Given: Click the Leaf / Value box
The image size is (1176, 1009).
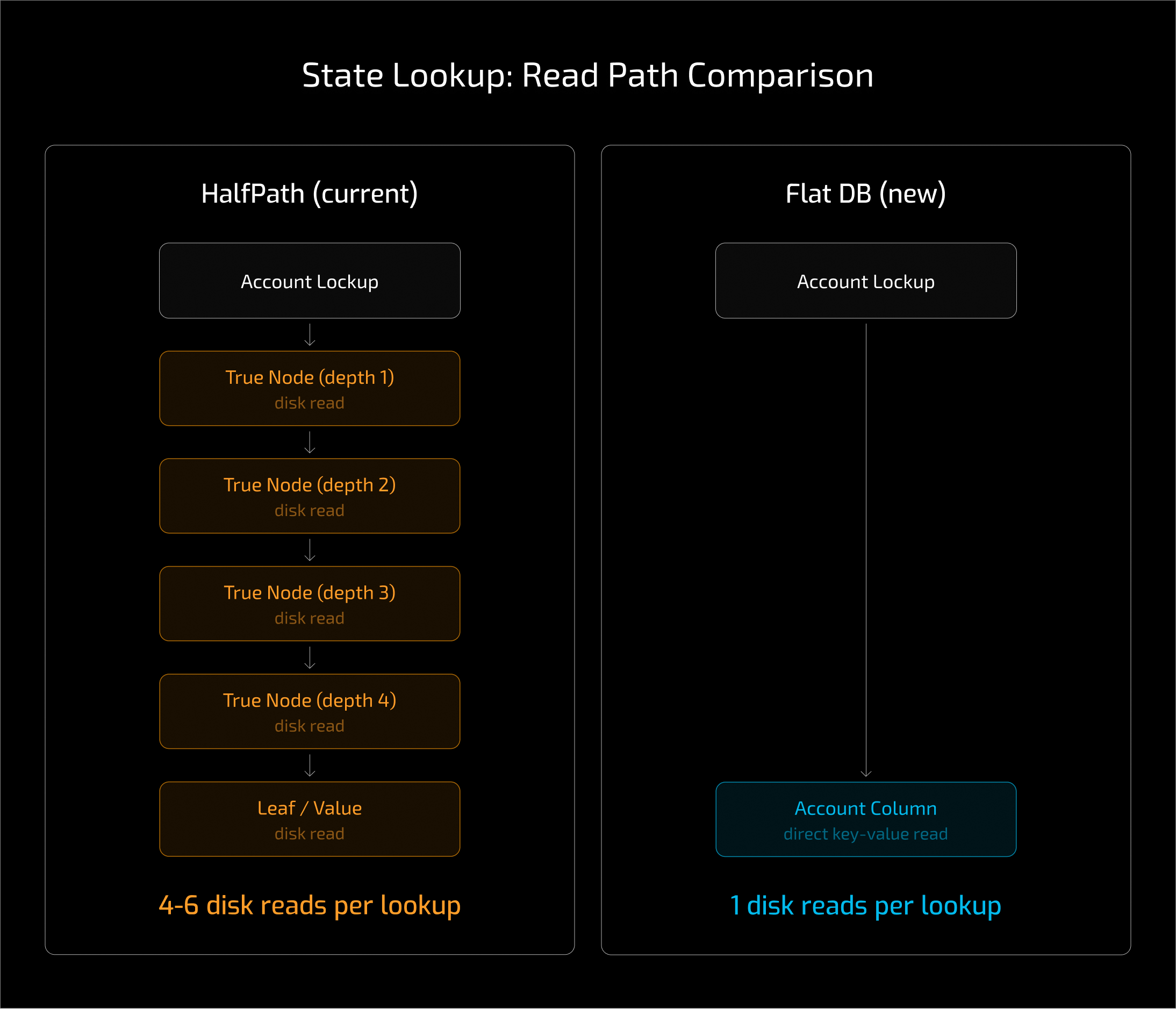Looking at the screenshot, I should [310, 819].
